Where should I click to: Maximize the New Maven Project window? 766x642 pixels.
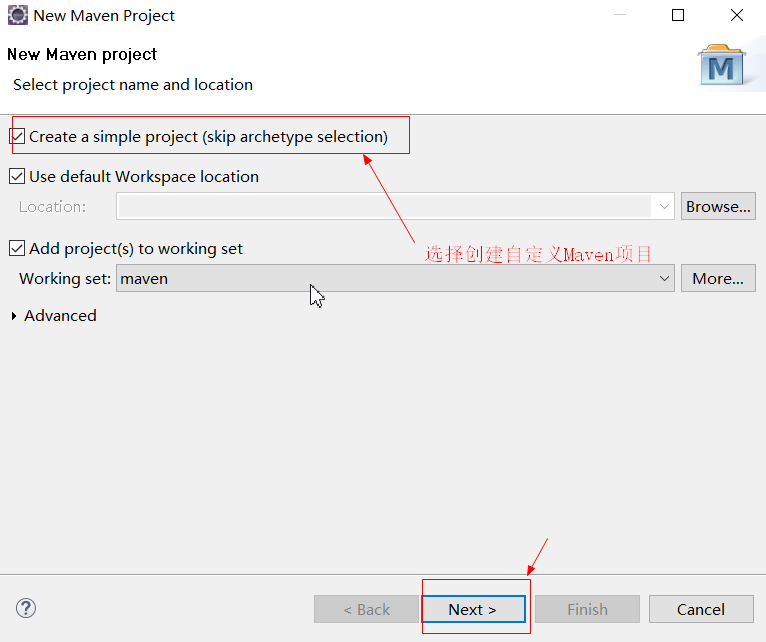(678, 15)
